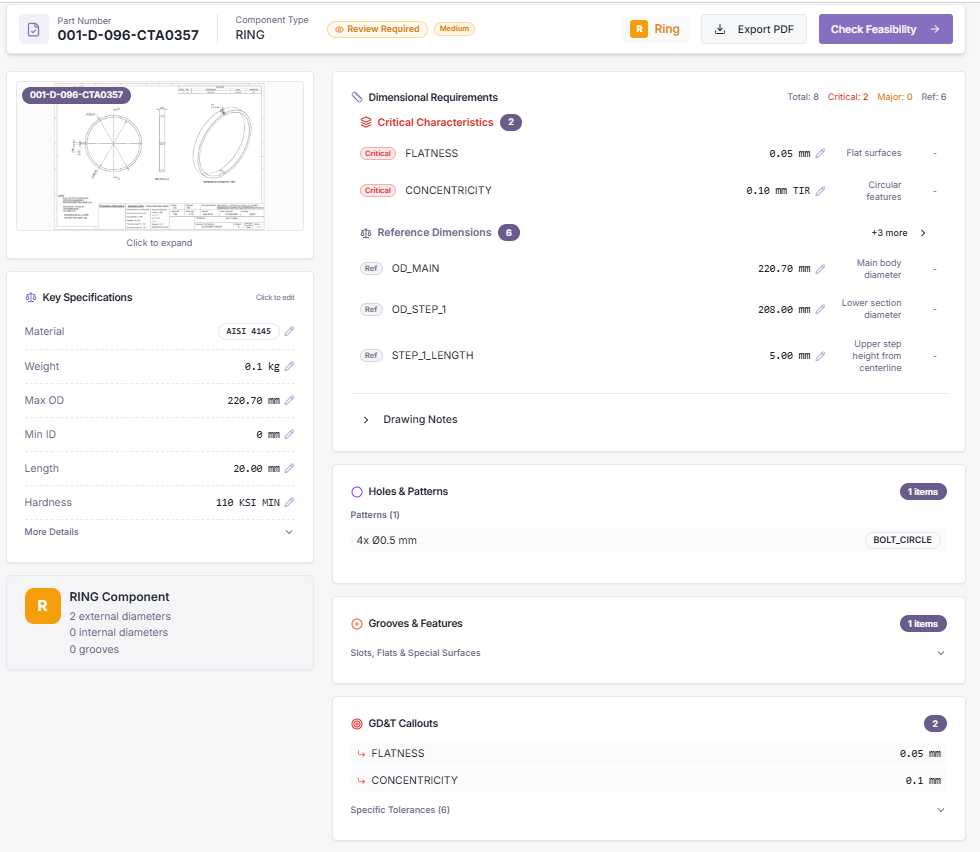
Task: Click the Review Required status badge
Action: pos(377,29)
